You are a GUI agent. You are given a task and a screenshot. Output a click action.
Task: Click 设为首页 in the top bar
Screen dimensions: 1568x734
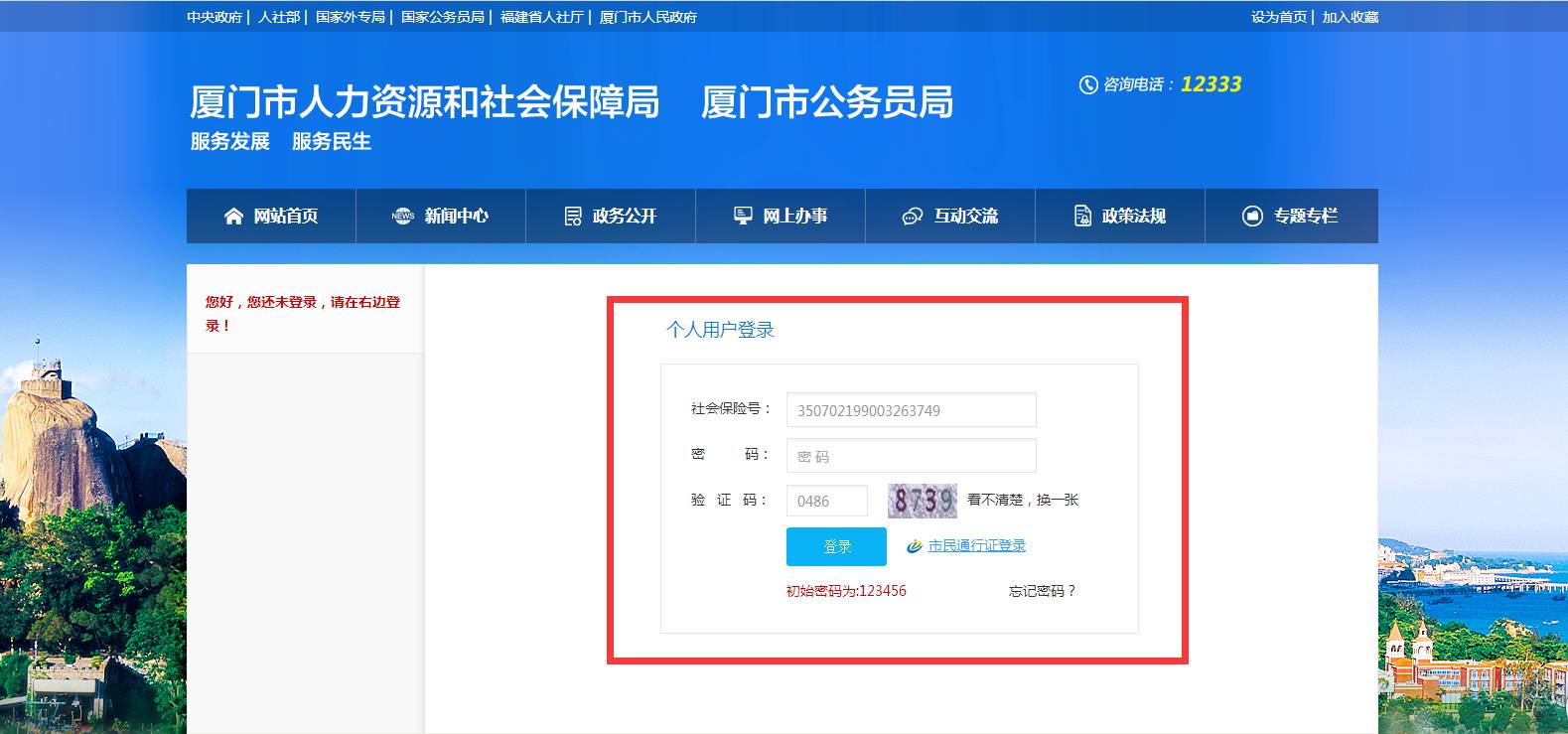click(1278, 17)
